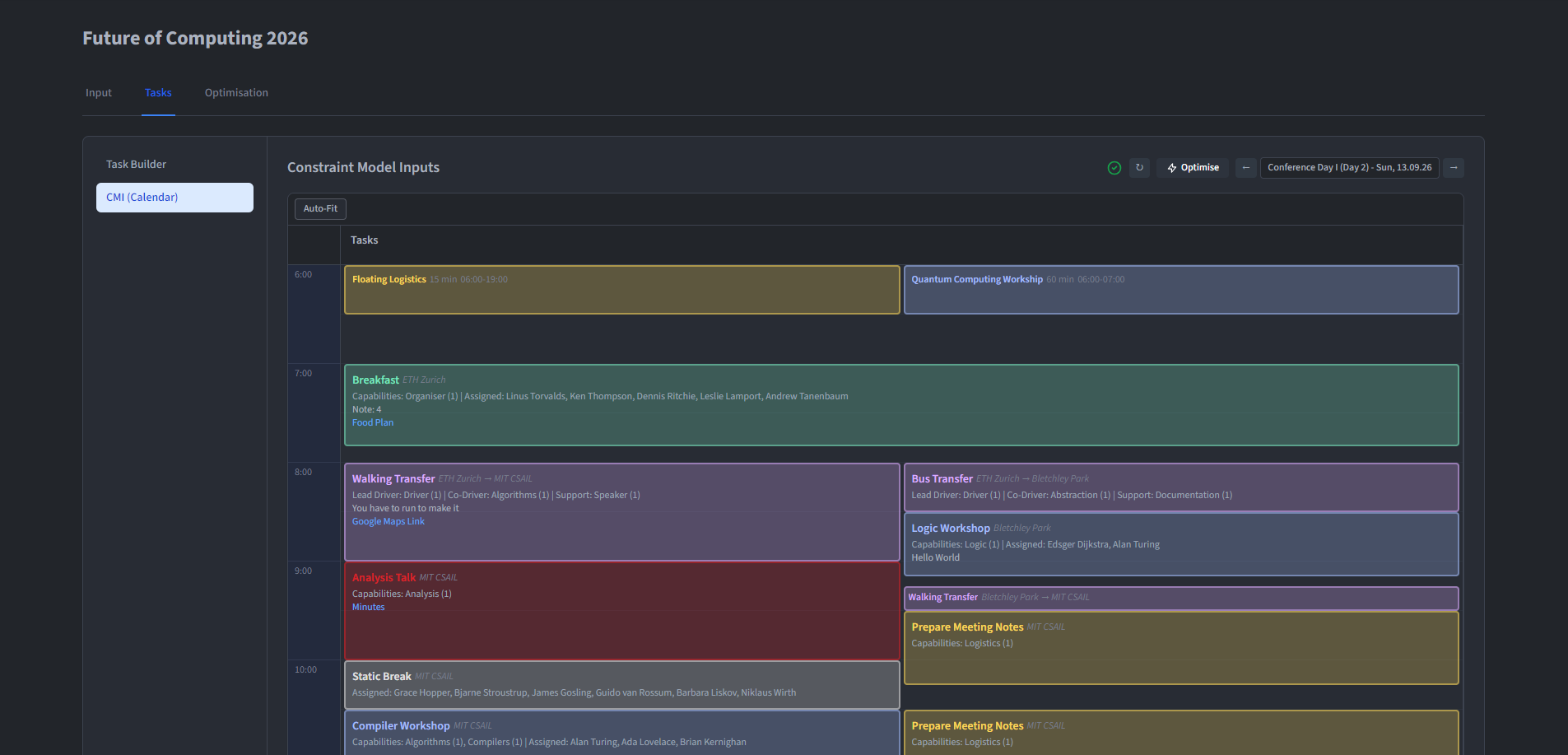Select the first Prepare Meeting Notes card
The image size is (1568, 755).
coord(1181,648)
